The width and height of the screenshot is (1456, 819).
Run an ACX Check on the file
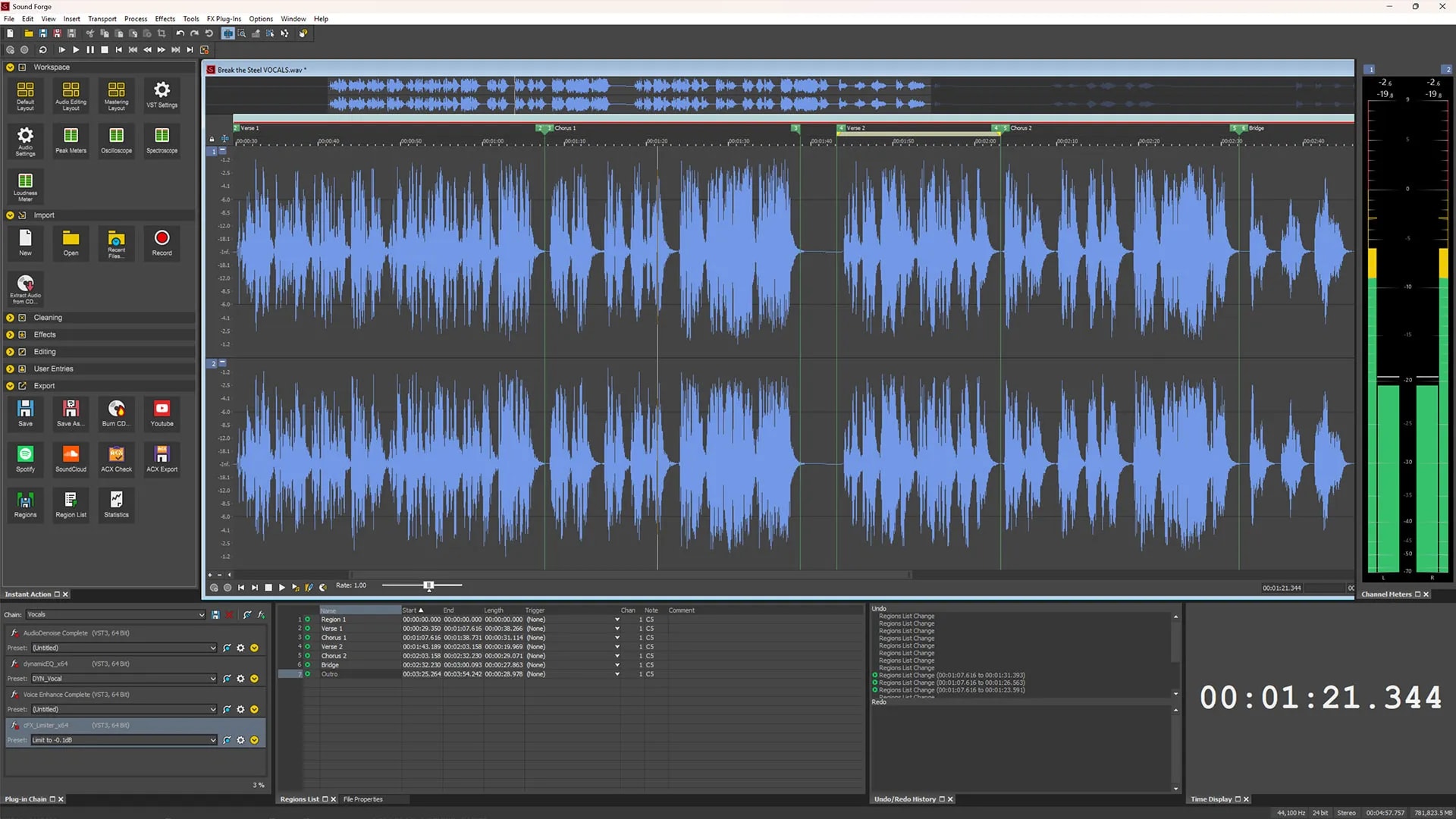pos(116,459)
